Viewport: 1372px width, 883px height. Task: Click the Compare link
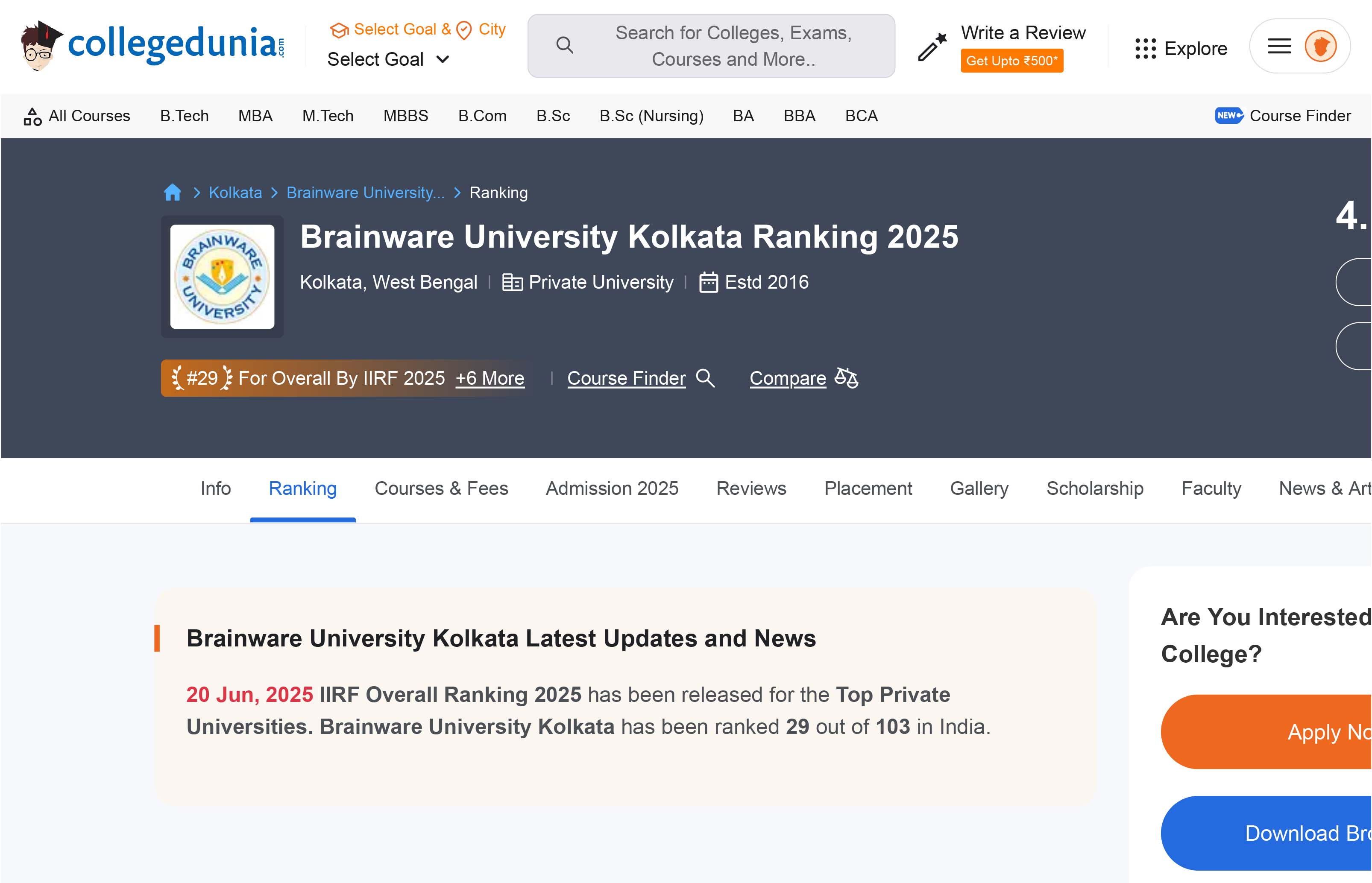(x=788, y=378)
